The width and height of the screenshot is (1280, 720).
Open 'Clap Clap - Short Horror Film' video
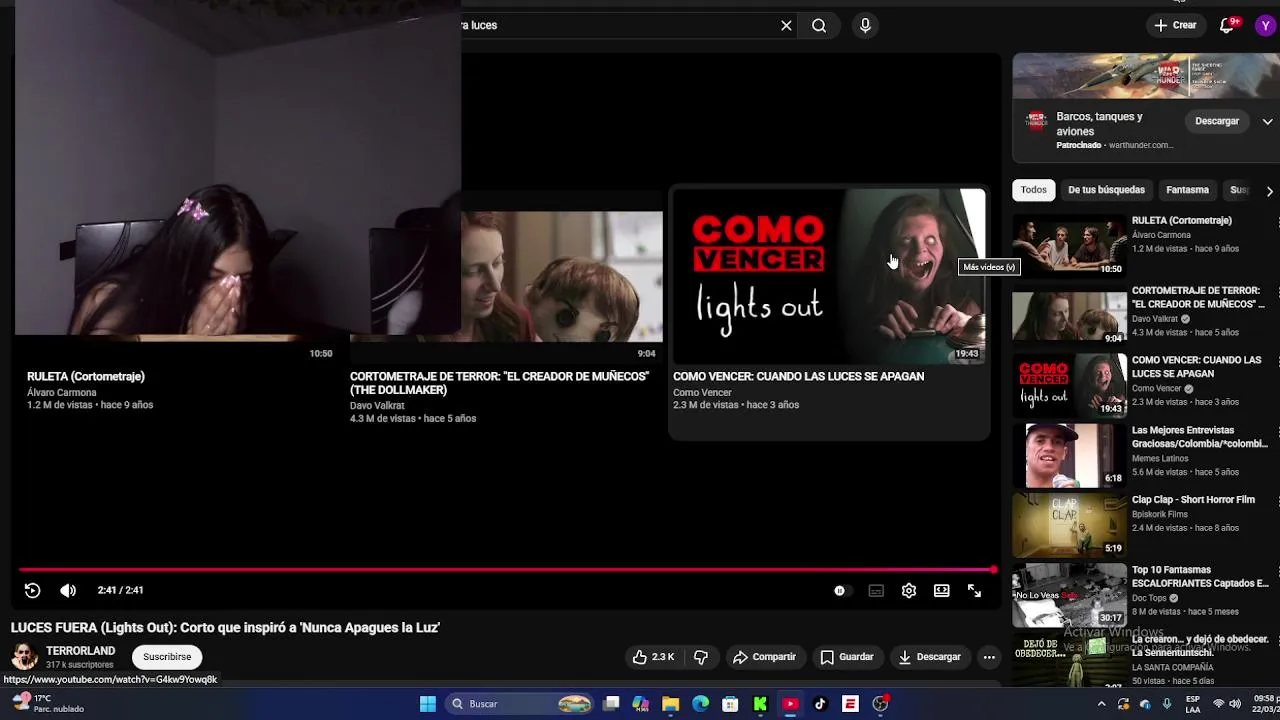point(1193,500)
